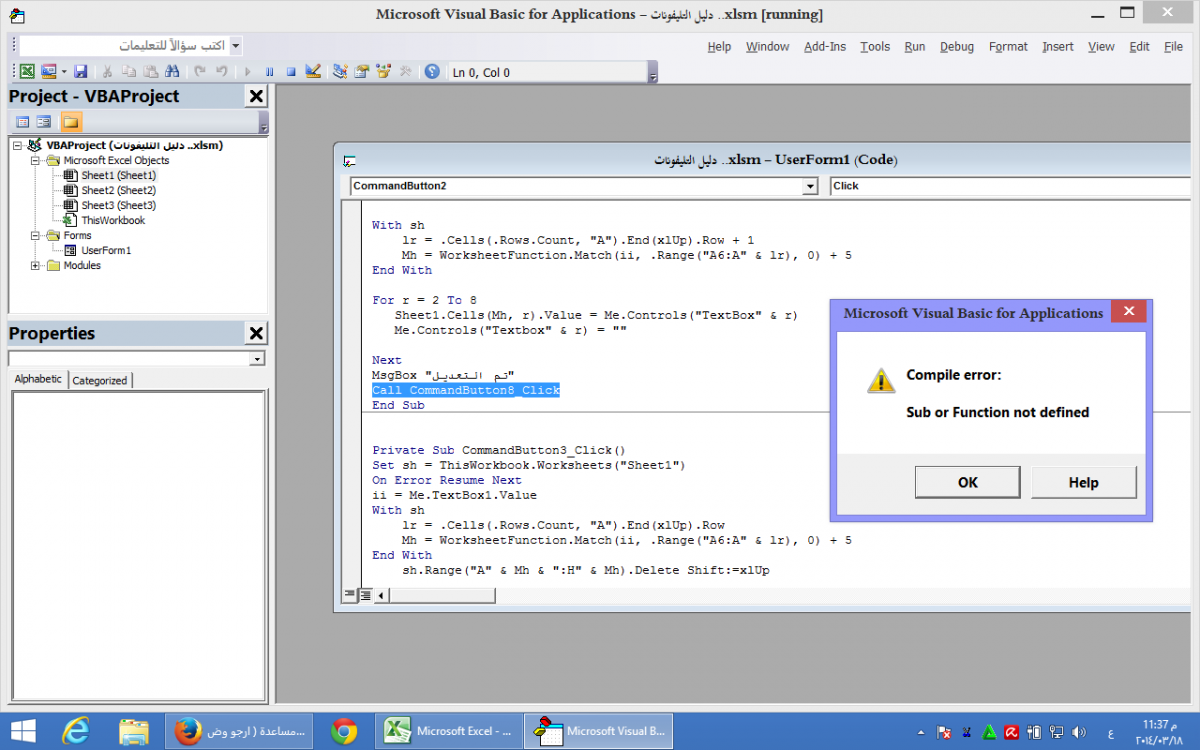Open the Insert menu
Viewport: 1200px width, 750px height.
[1058, 46]
